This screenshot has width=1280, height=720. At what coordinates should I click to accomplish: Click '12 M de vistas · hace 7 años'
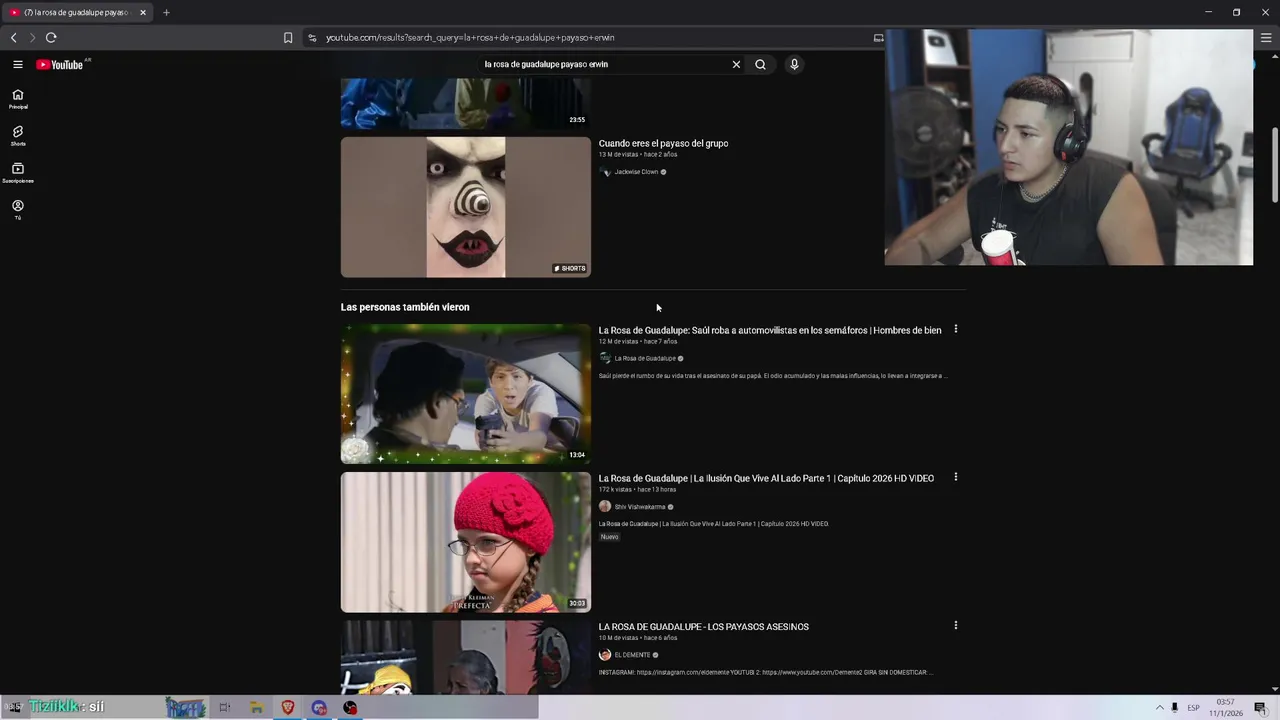(x=638, y=341)
